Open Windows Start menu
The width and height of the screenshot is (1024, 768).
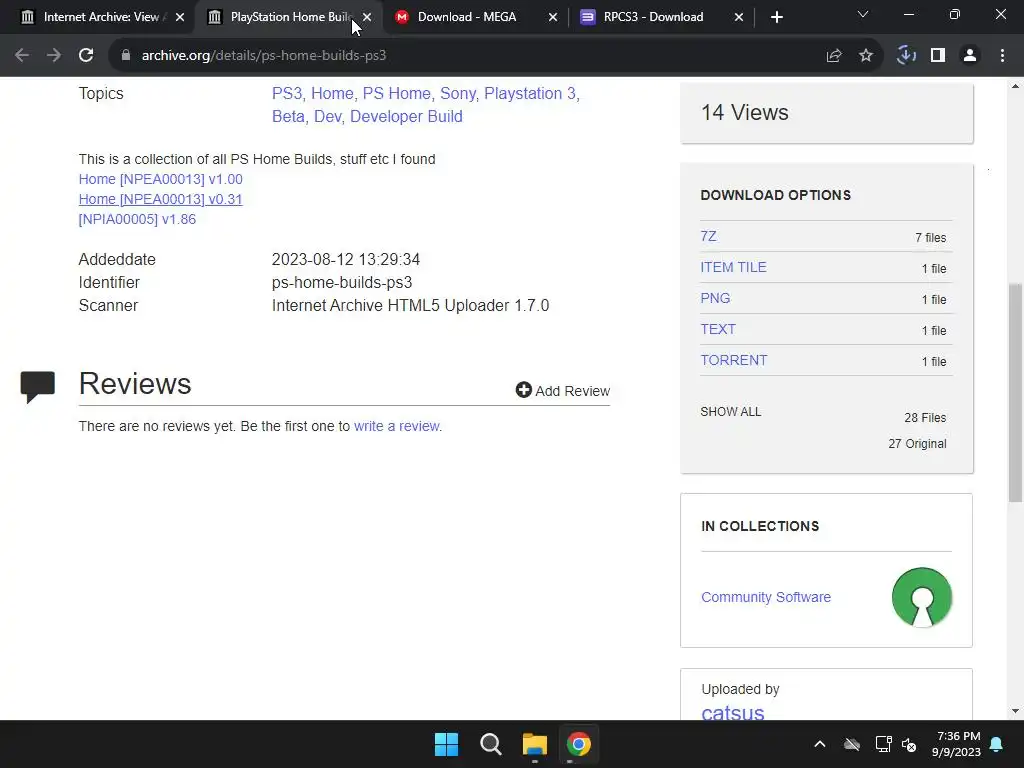[x=447, y=744]
